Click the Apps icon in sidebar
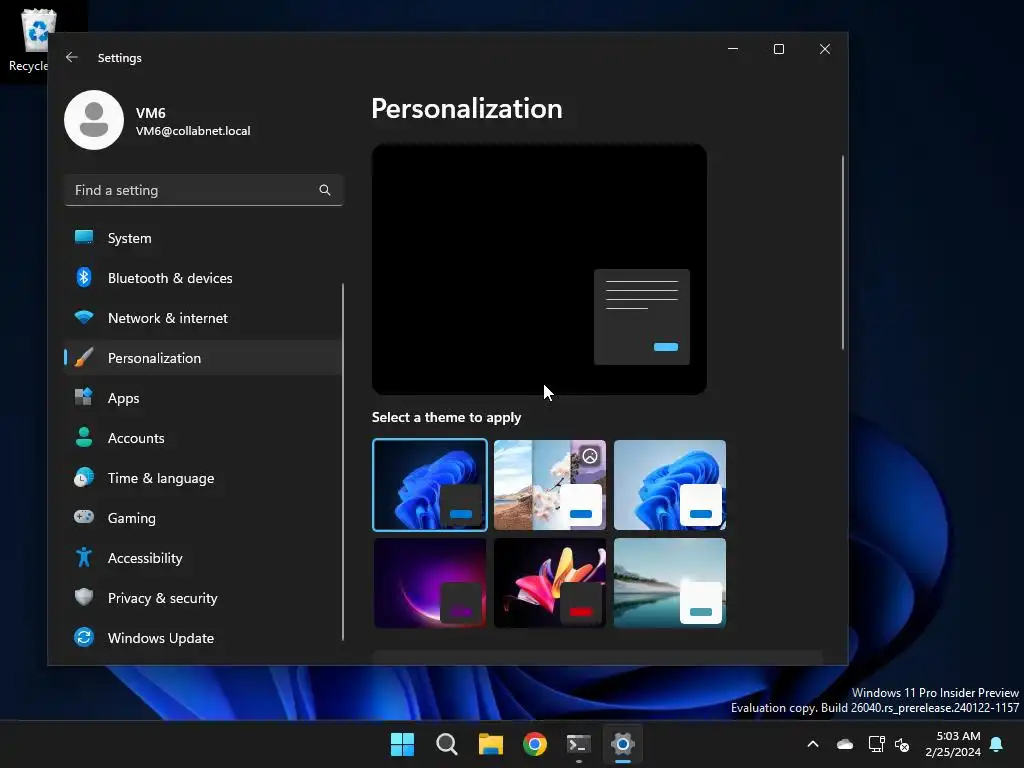This screenshot has width=1024, height=768. (x=84, y=397)
